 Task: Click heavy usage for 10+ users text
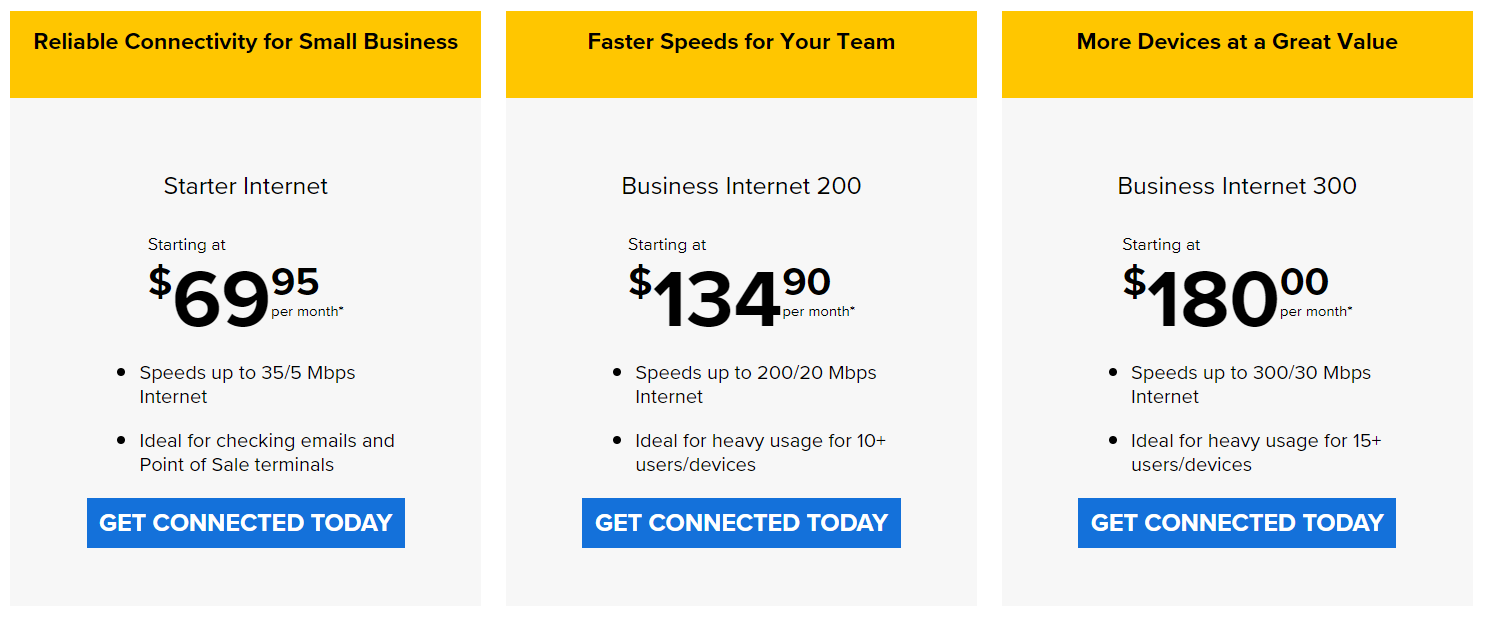[x=760, y=453]
